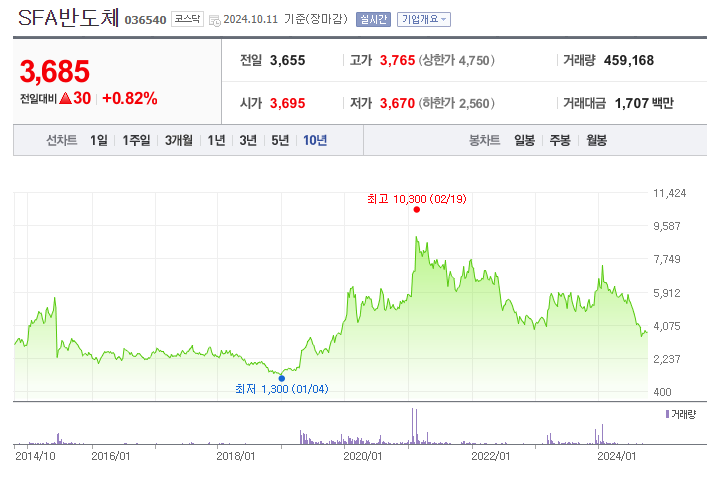The width and height of the screenshot is (707, 479).
Task: Select the 1주일 line chart tab
Action: click(136, 140)
